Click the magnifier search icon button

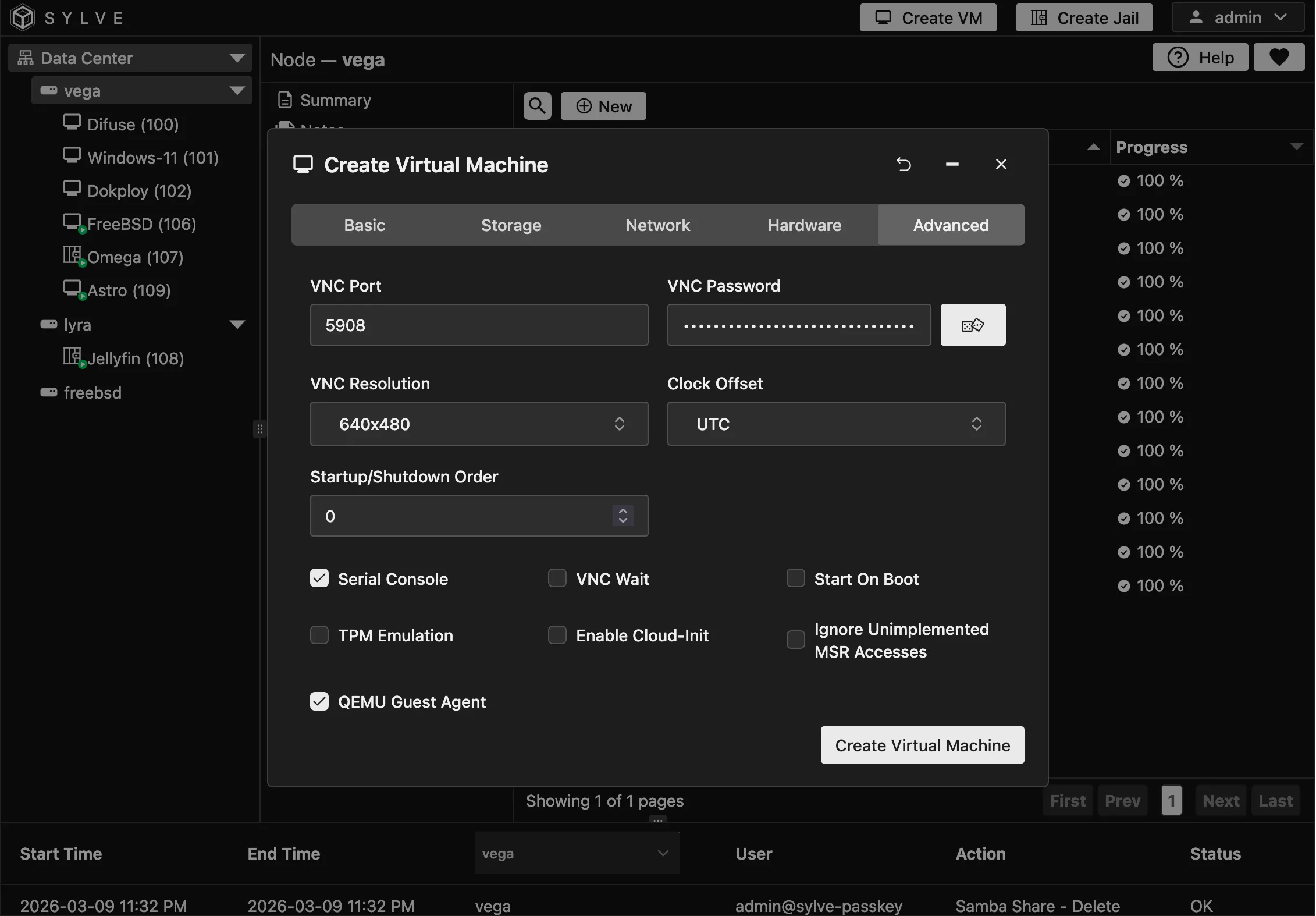[537, 106]
